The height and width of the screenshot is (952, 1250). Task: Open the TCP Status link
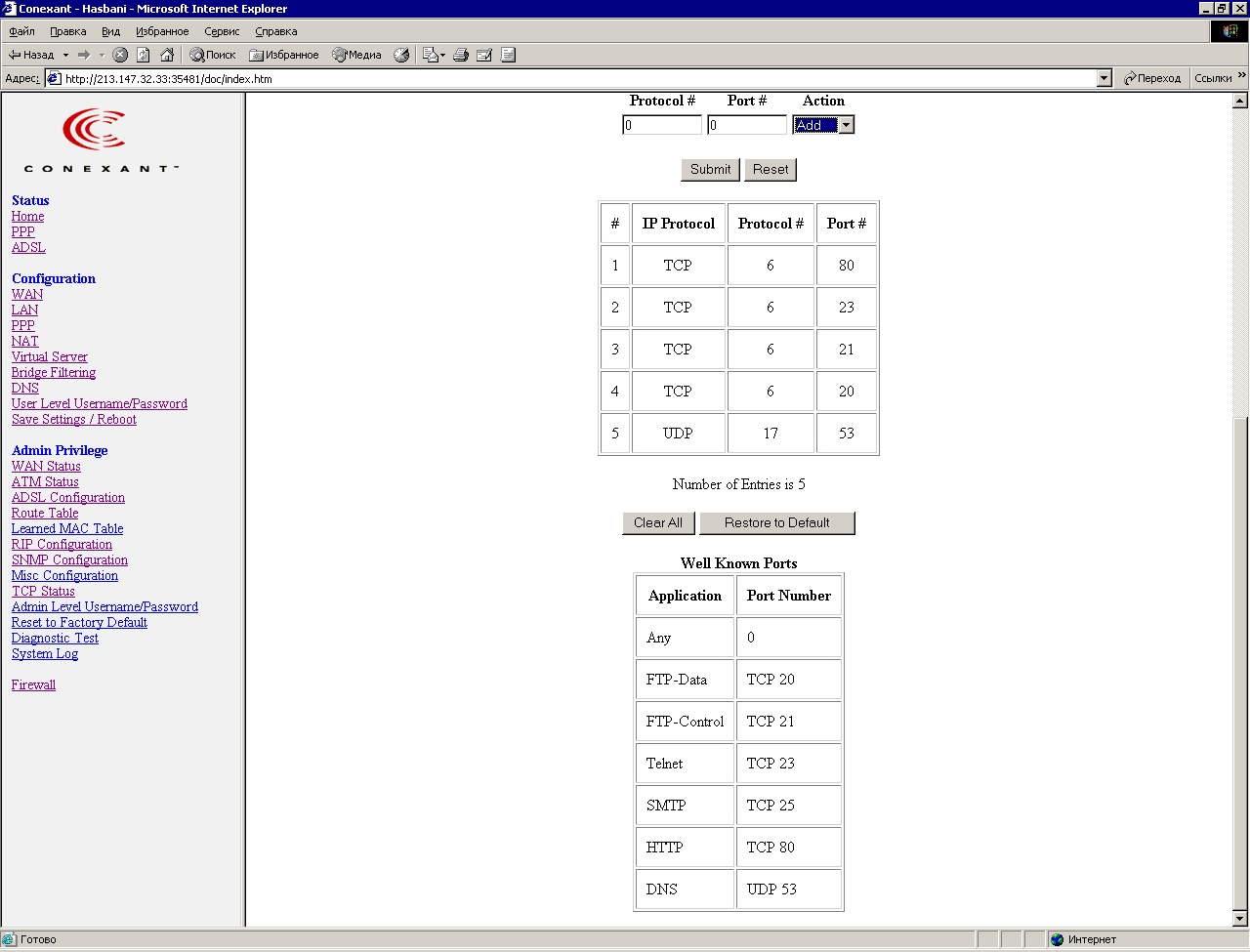click(x=43, y=591)
